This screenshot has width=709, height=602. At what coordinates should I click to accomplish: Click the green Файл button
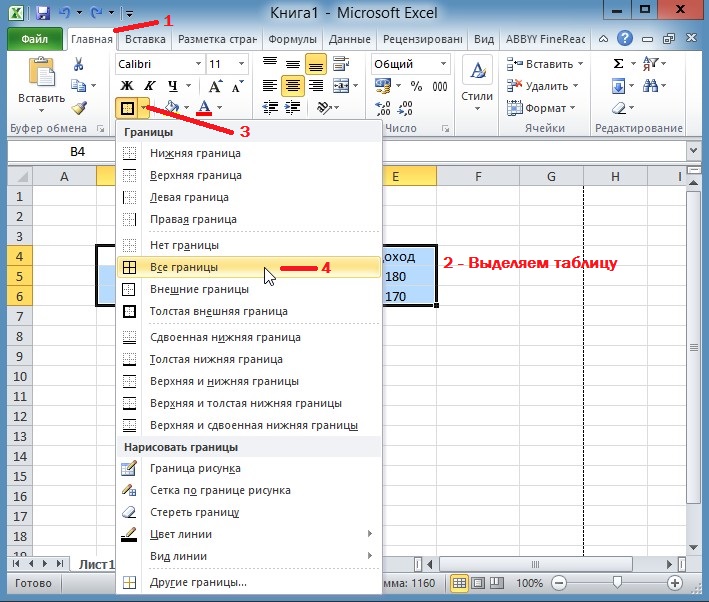click(x=34, y=39)
